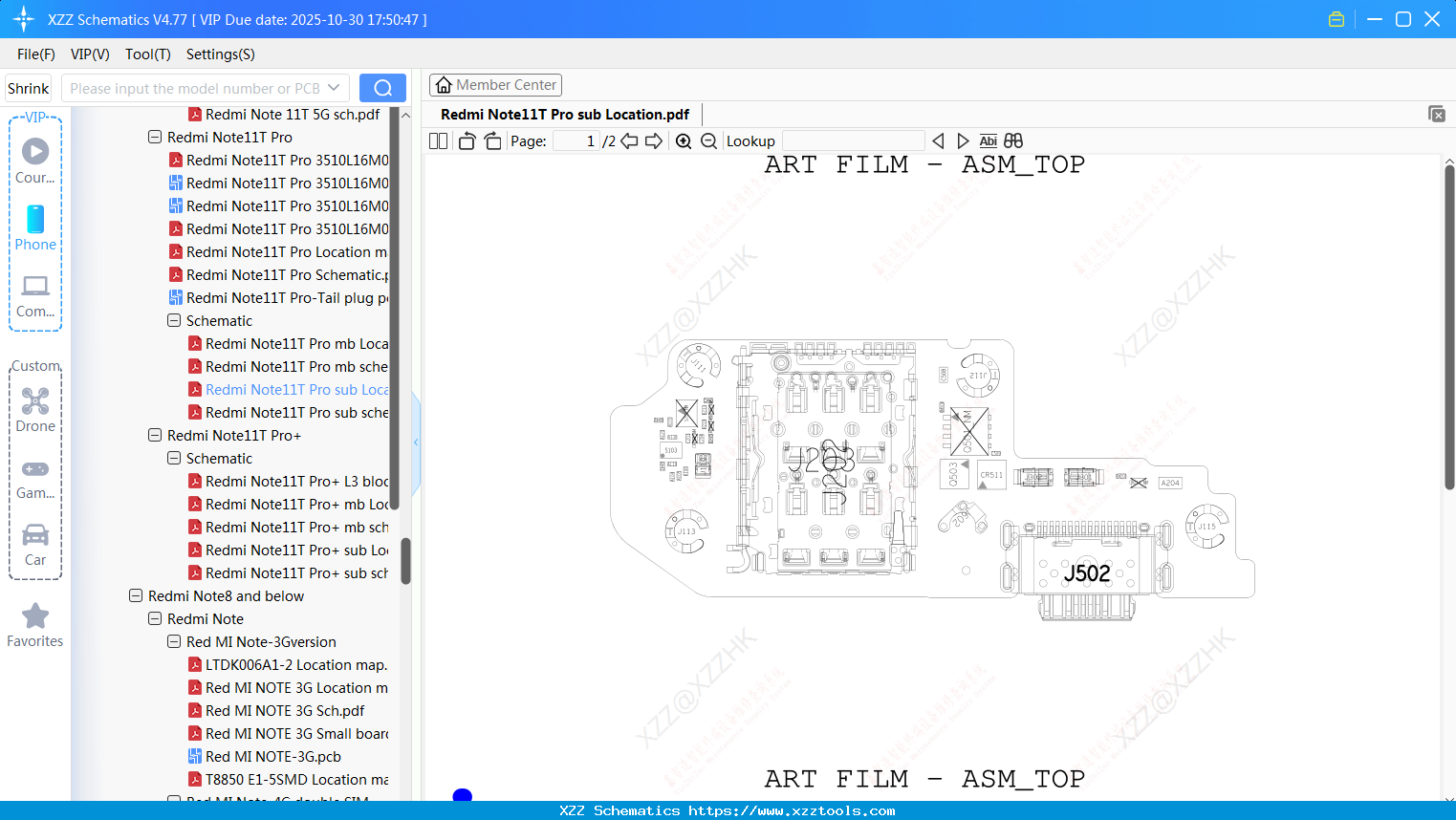The height and width of the screenshot is (820, 1456).
Task: Click the model number search input
Action: [x=195, y=88]
